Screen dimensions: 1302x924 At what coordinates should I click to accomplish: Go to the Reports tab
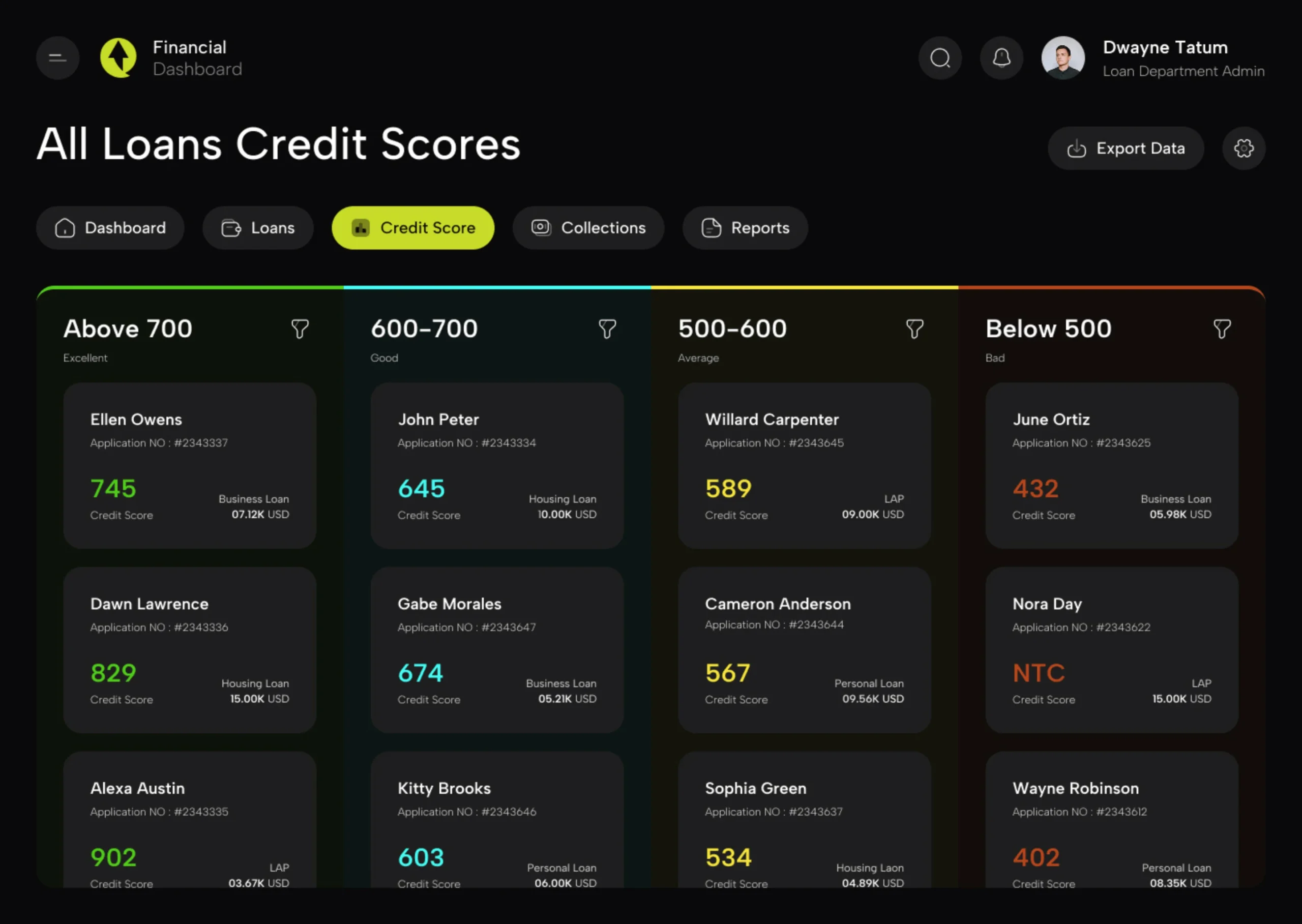745,228
